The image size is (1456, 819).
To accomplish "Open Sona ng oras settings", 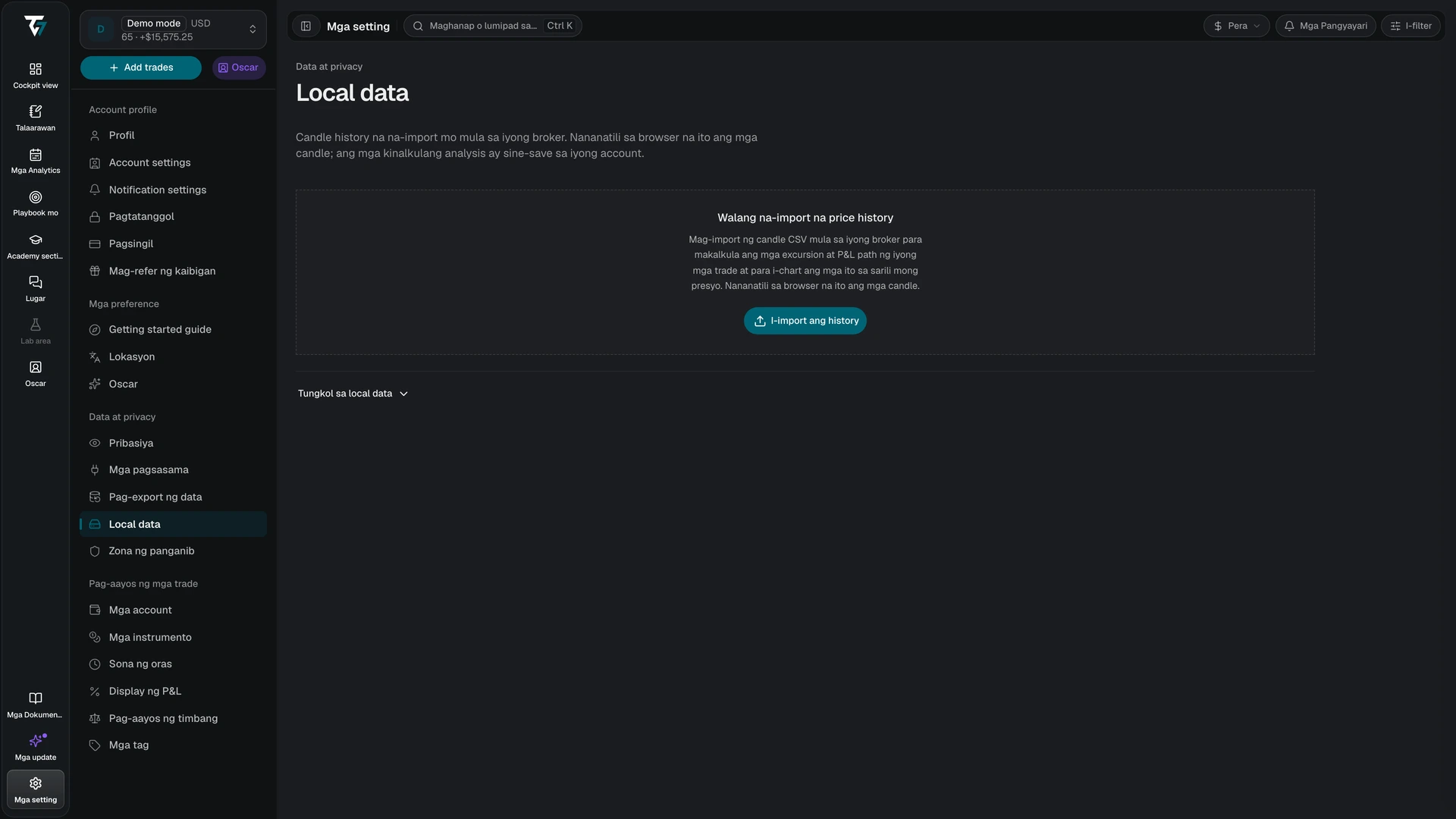I will tap(173, 664).
